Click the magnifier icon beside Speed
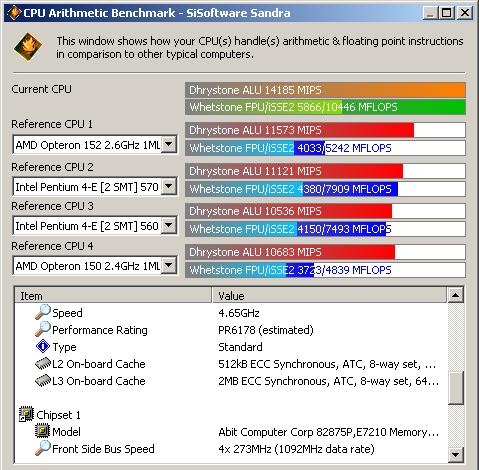 tap(43, 312)
